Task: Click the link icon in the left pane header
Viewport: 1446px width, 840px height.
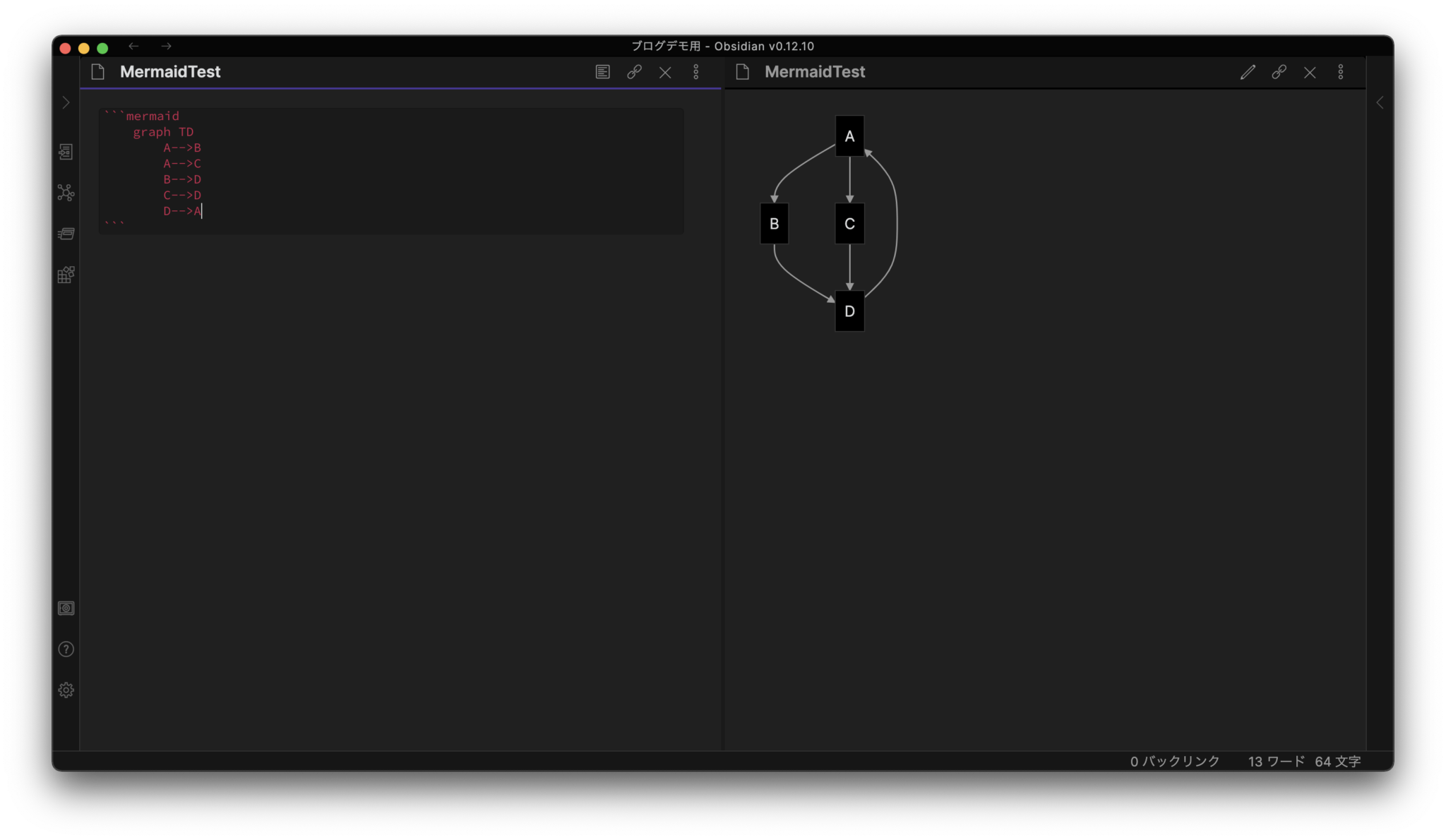Action: tap(633, 71)
